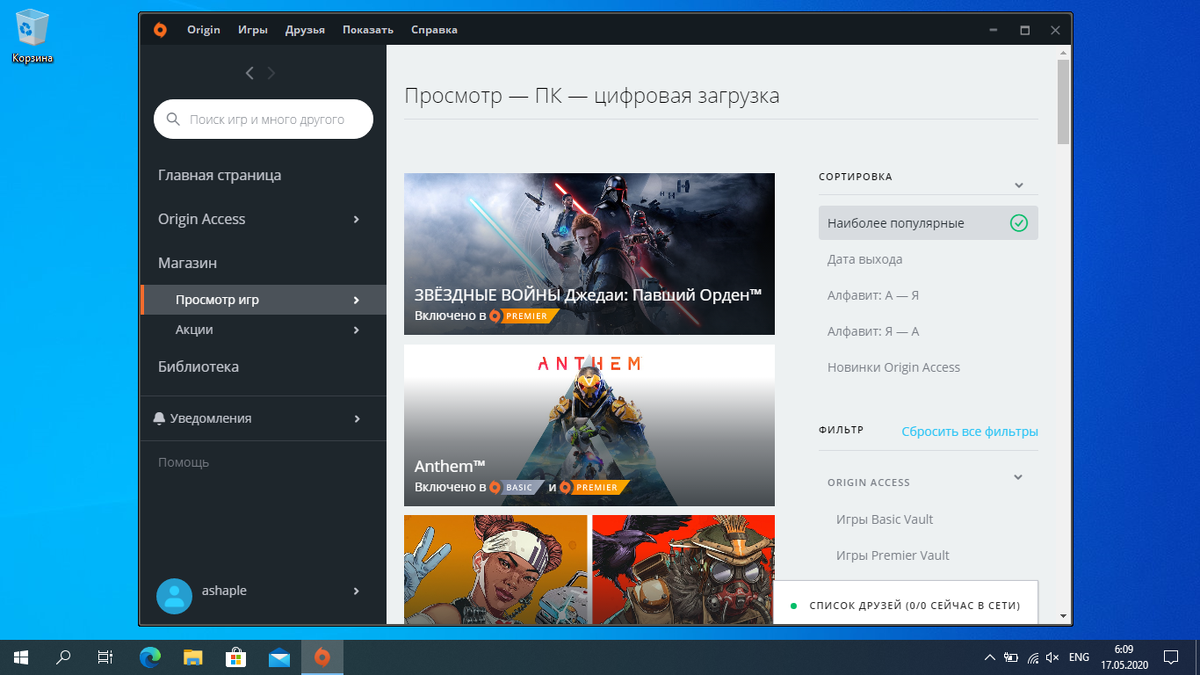
Task: Click the vertical scrollbar thumb
Action: click(1063, 101)
